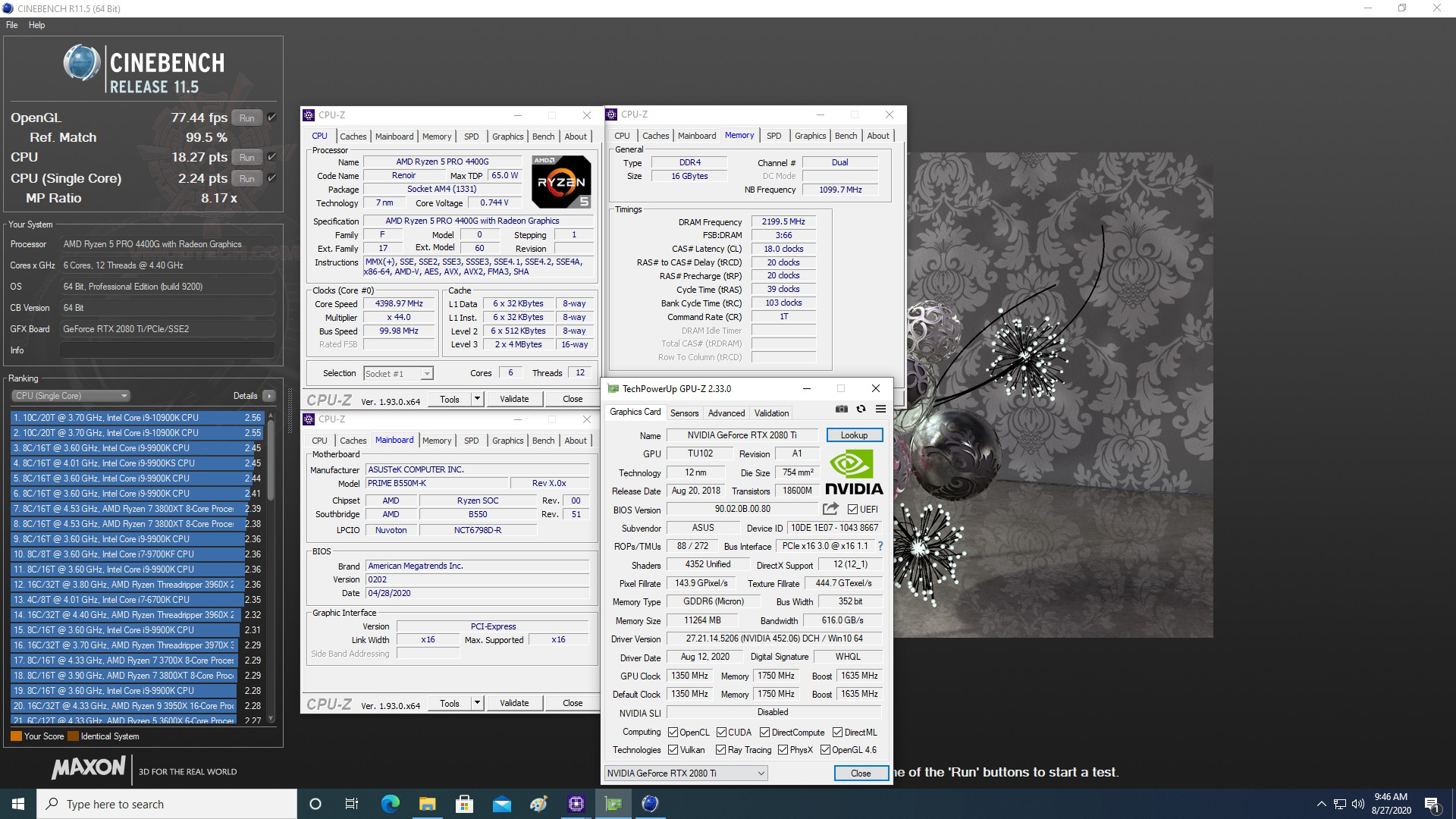Toggle the UEFI checkbox in GPU-Z
Viewport: 1456px width, 819px height.
click(x=852, y=510)
